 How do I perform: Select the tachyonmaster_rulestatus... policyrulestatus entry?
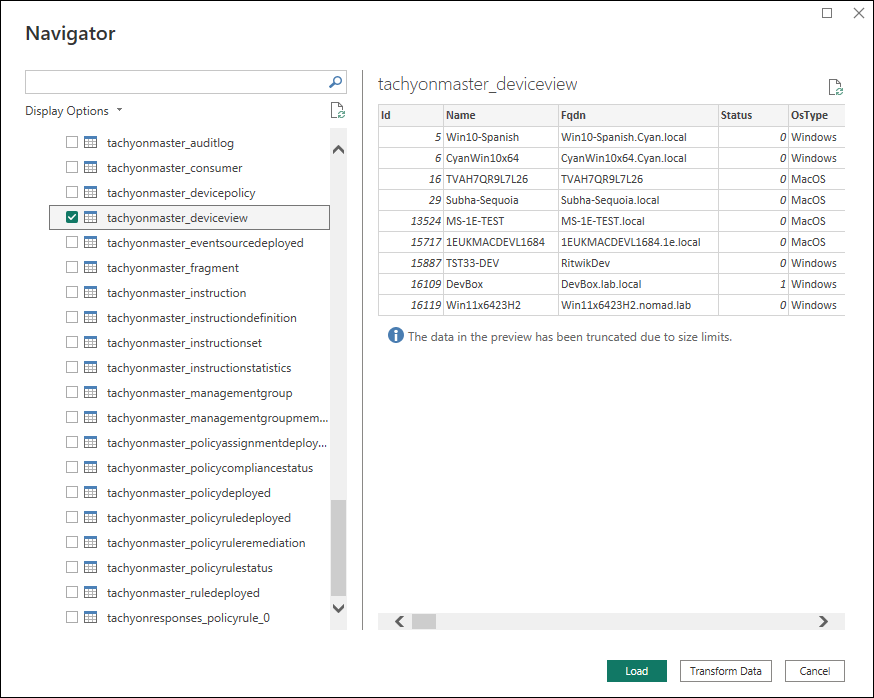point(189,568)
